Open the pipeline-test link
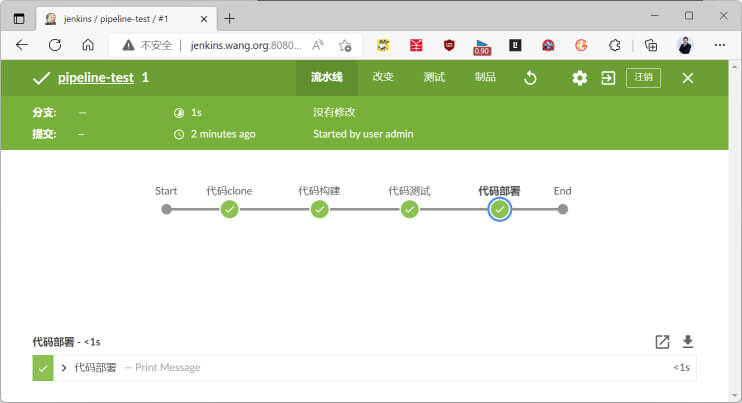742x403 pixels. (96, 78)
